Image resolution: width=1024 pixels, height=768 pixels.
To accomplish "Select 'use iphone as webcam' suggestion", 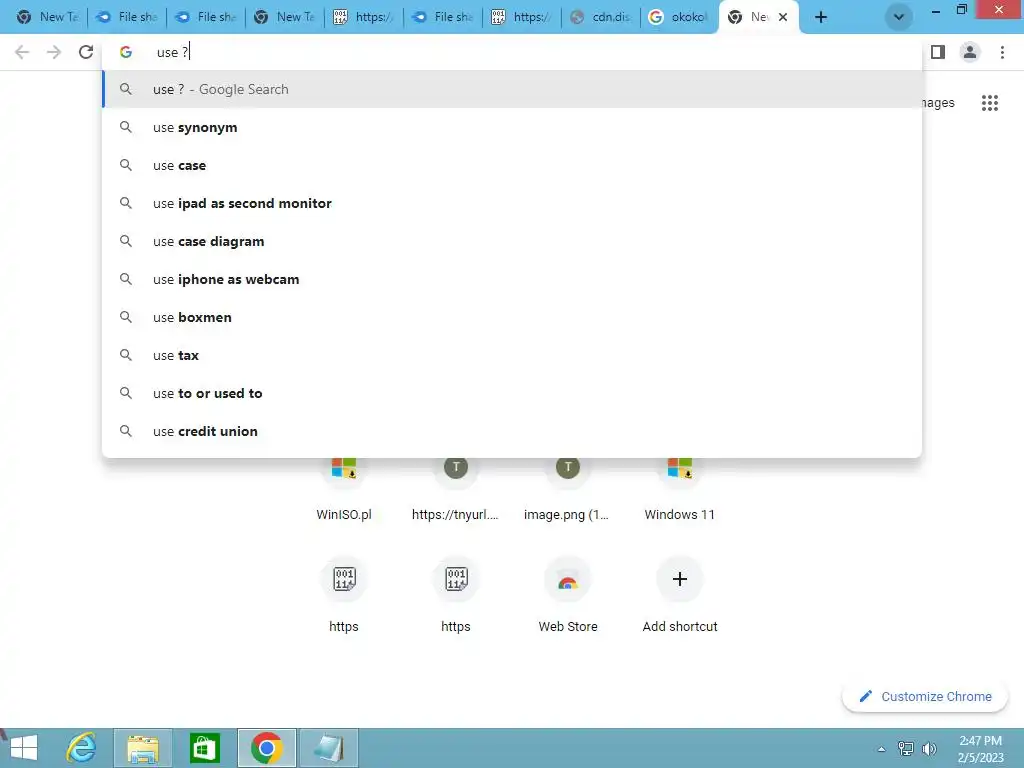I will pos(512,279).
